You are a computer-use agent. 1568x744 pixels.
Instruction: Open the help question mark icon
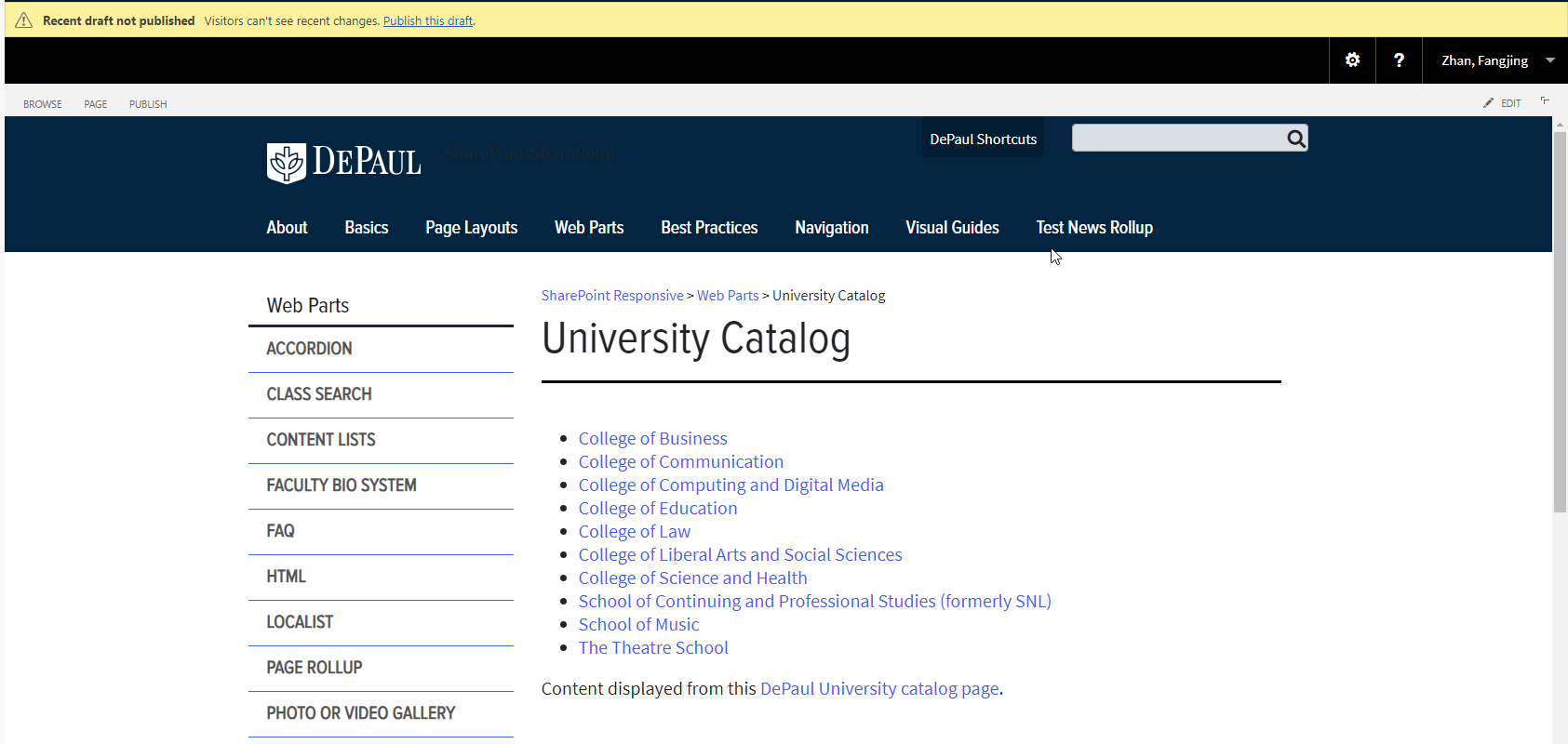coord(1399,60)
